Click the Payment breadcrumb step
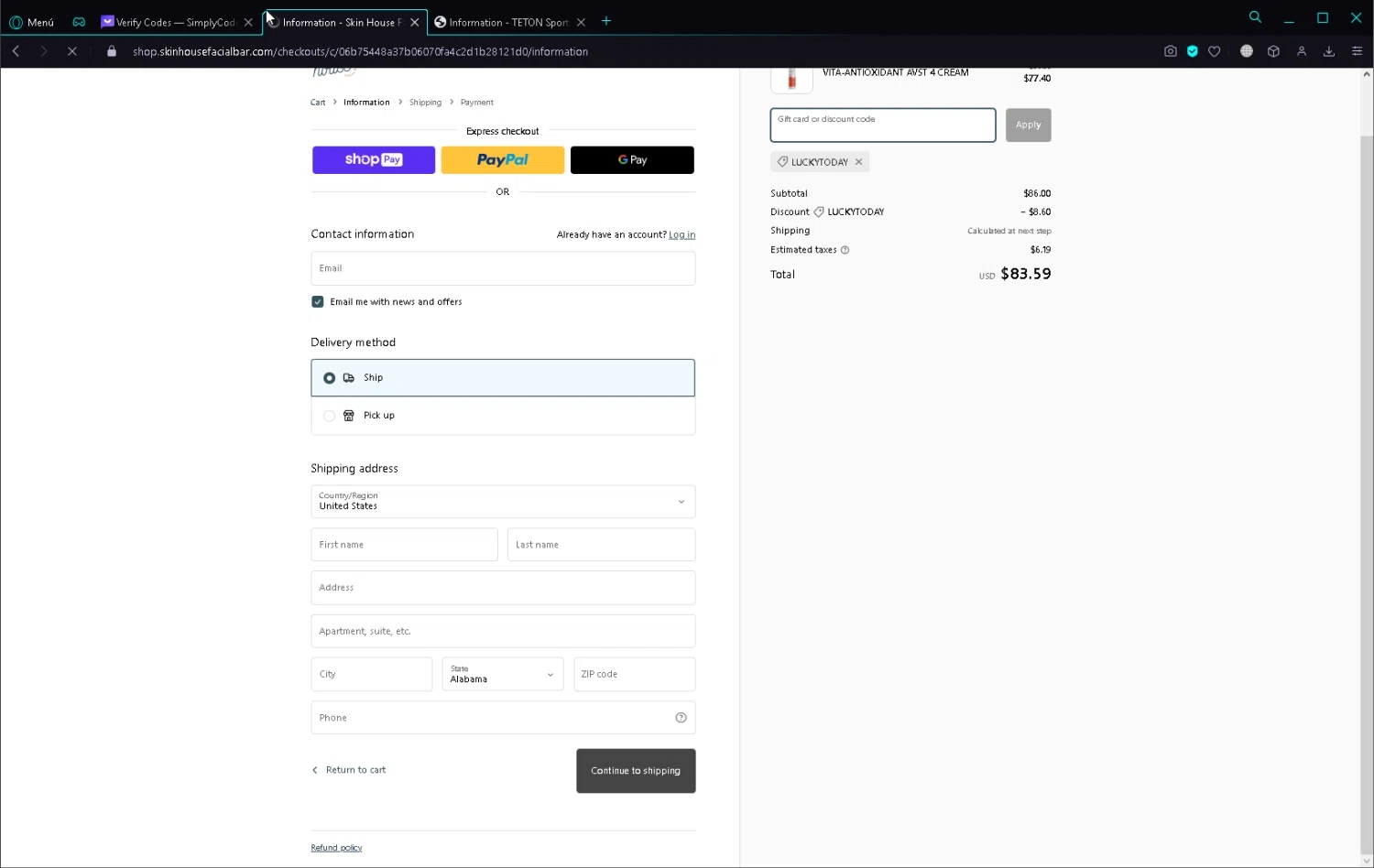 tap(476, 103)
